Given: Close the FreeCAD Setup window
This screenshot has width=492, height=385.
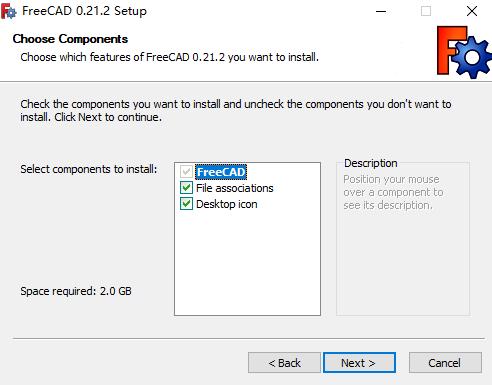Looking at the screenshot, I should pos(472,11).
